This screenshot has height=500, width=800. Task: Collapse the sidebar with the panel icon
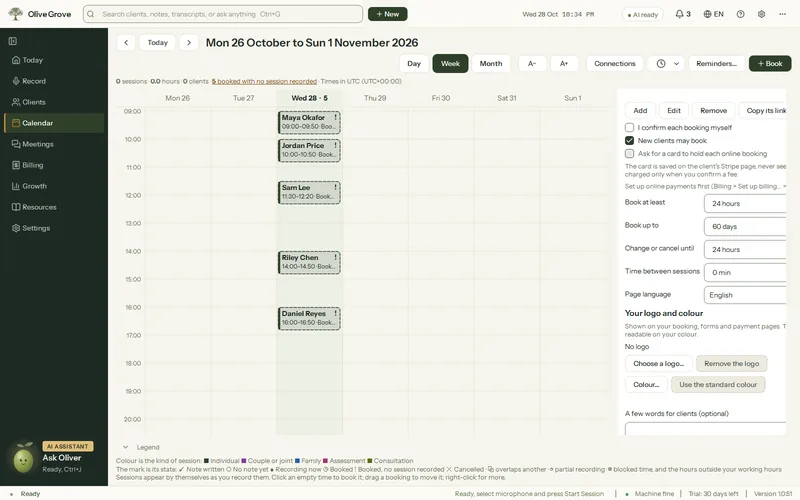coord(13,41)
